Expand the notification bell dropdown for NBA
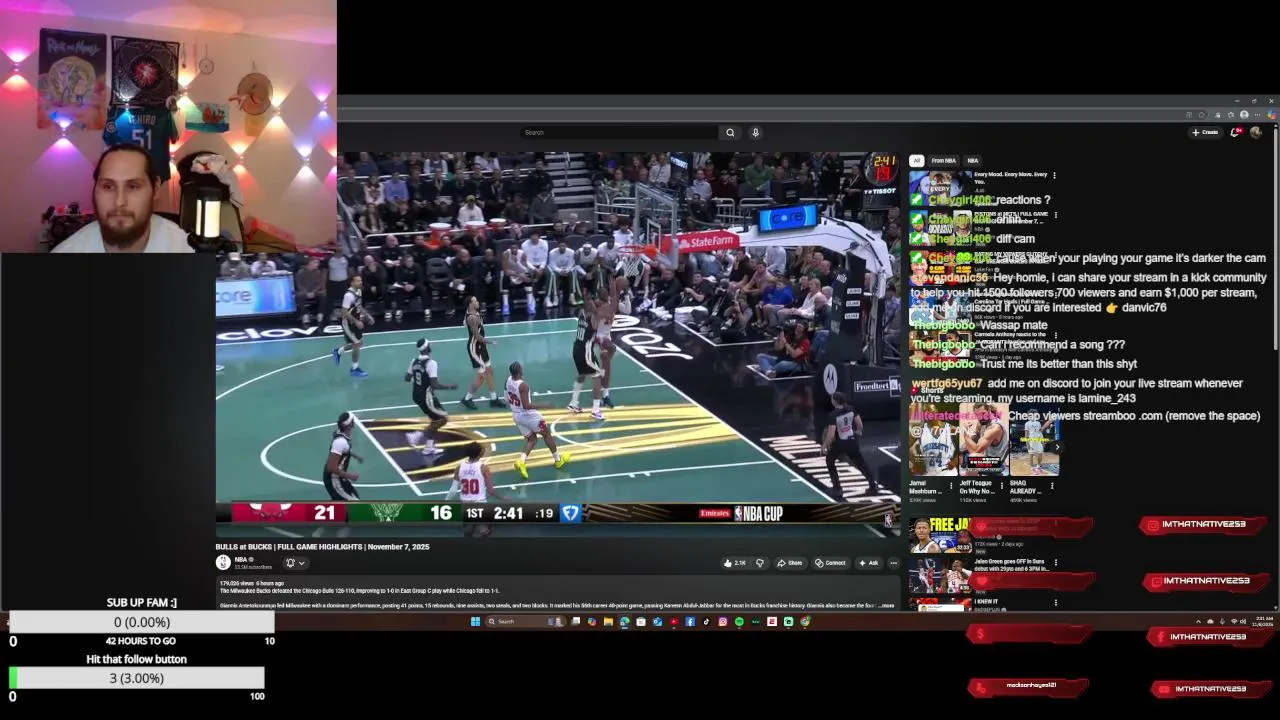This screenshot has width=1280, height=720. coord(295,562)
